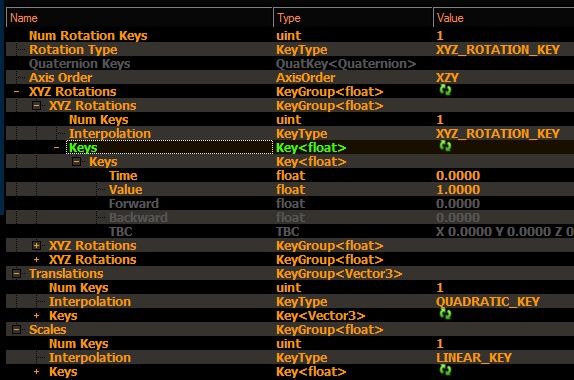574x380 pixels.
Task: Click refresh icon on green Keys row
Action: (x=445, y=146)
